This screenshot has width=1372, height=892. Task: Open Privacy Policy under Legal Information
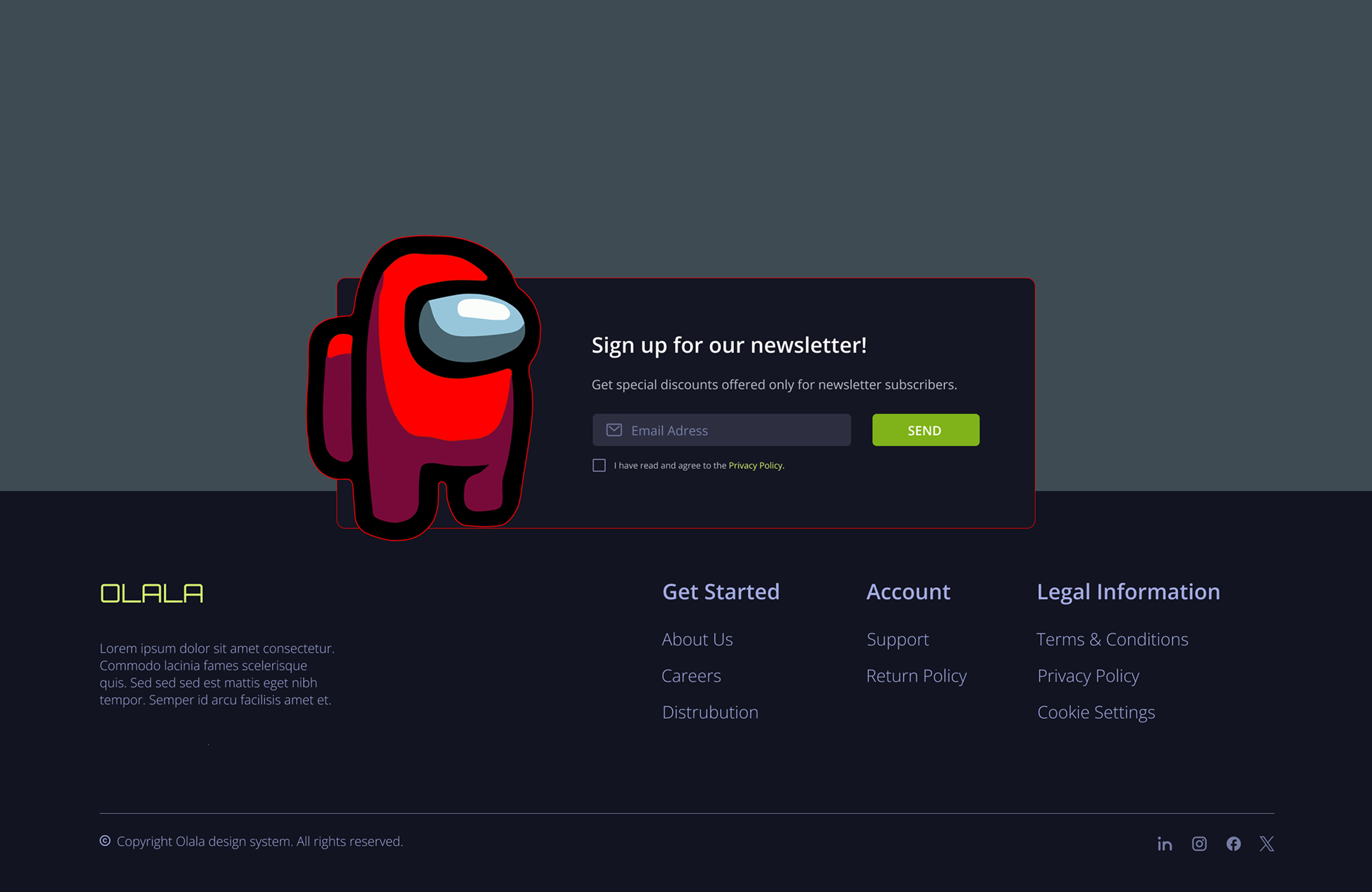tap(1088, 676)
